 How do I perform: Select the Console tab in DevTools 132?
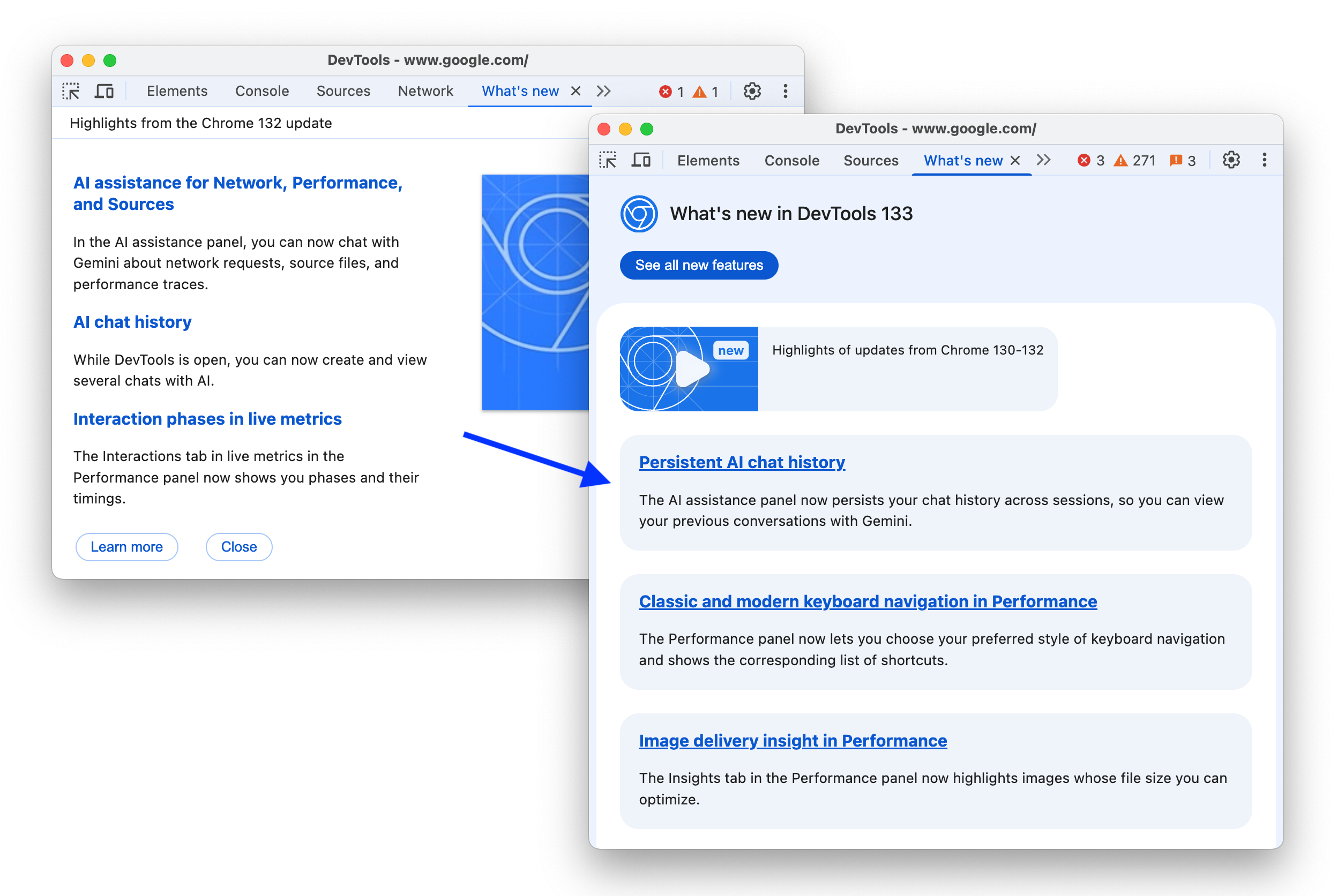coord(262,90)
